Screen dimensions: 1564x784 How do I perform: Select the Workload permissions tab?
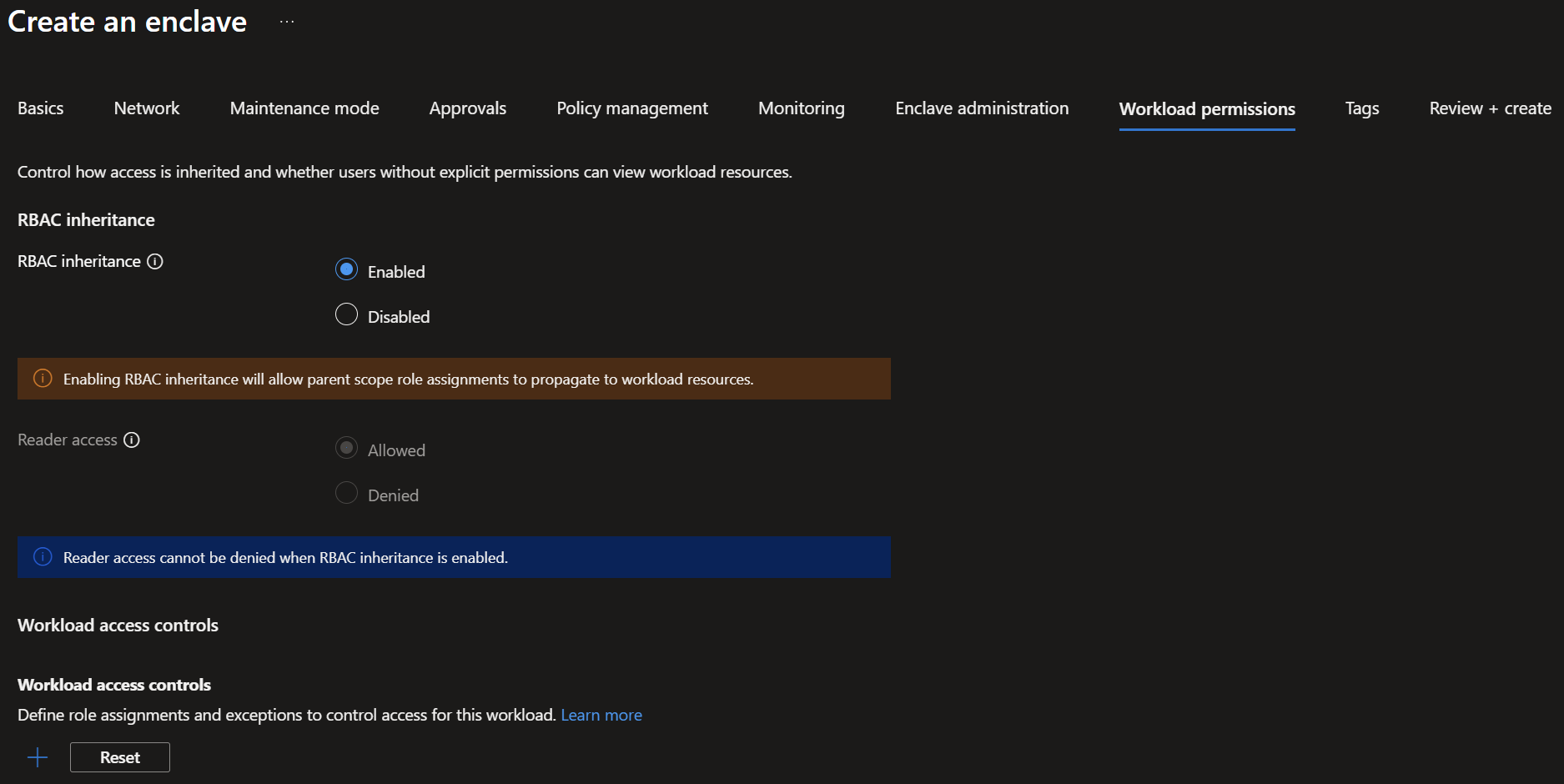1207,109
